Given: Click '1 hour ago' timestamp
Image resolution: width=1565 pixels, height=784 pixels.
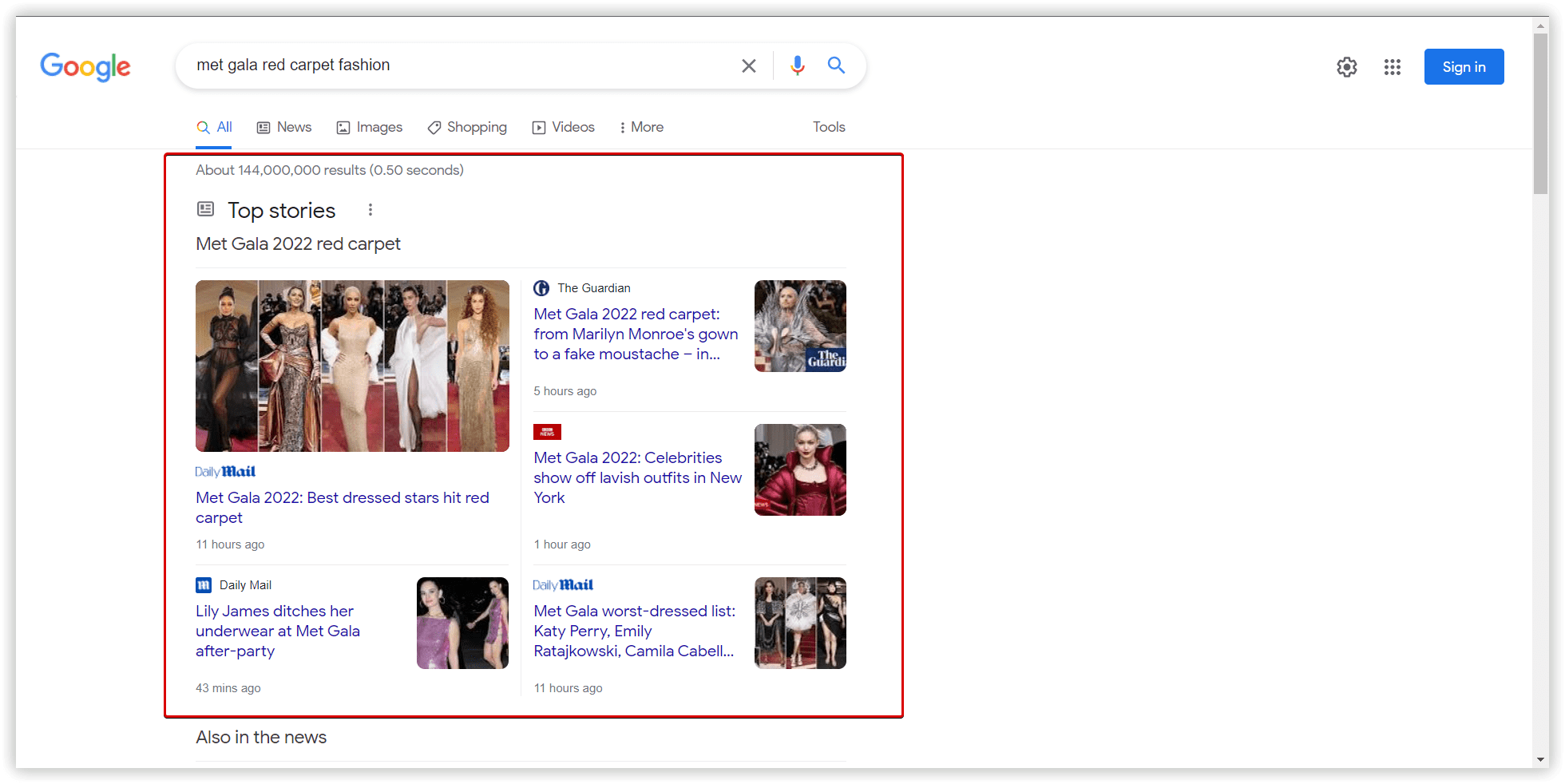Looking at the screenshot, I should click(562, 544).
